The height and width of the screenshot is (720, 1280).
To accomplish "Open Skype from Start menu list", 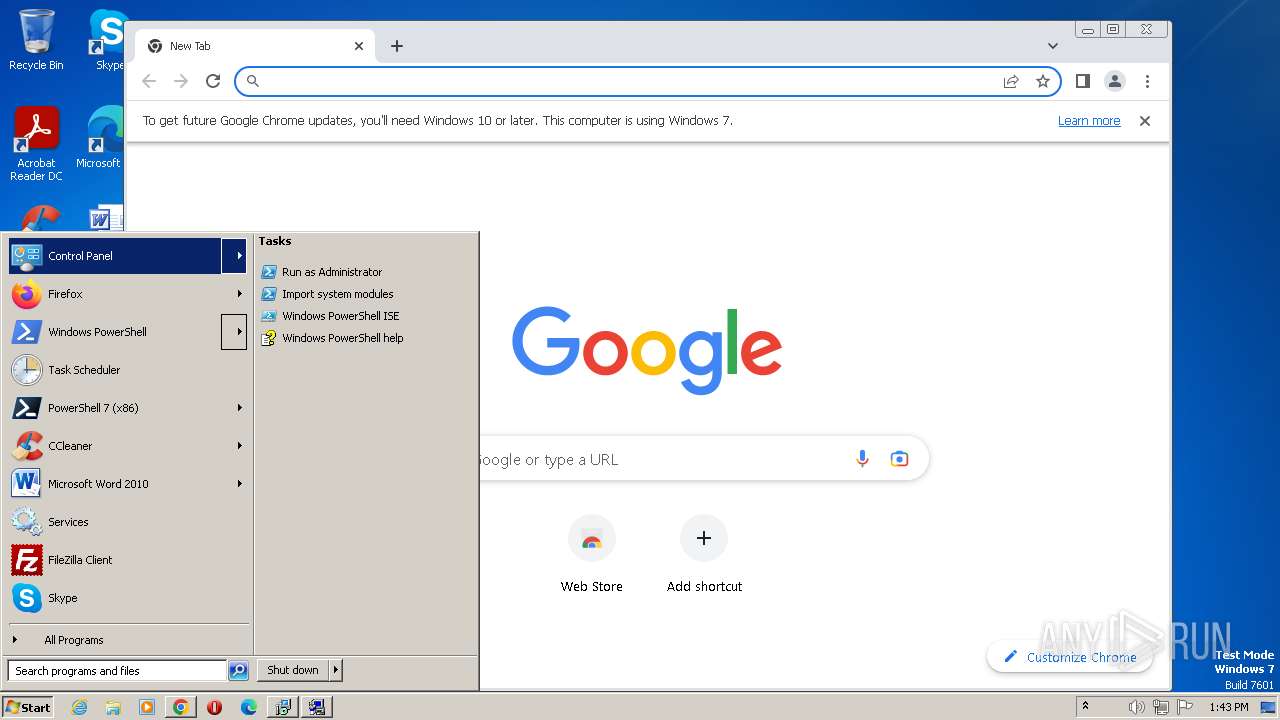I will pos(127,598).
